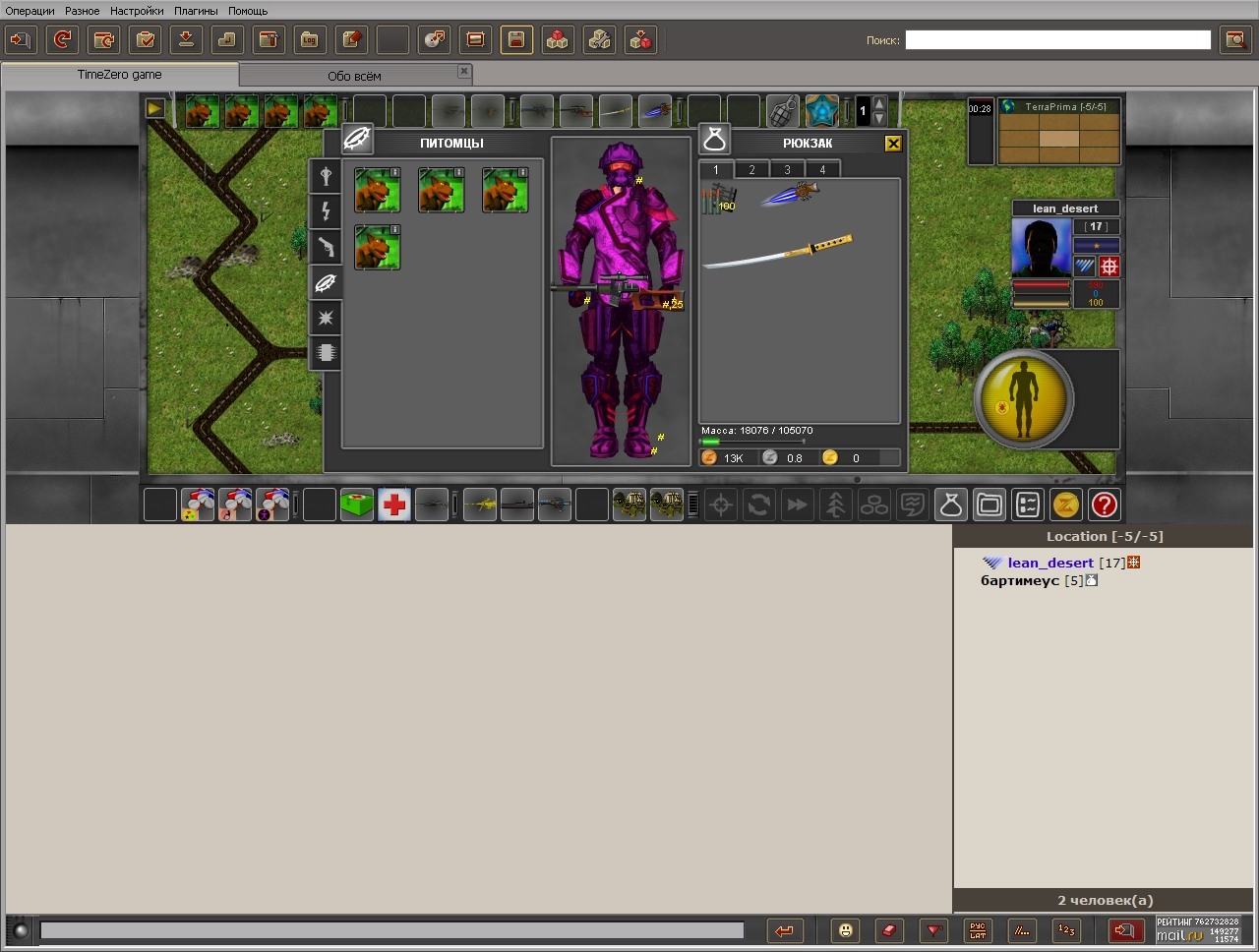Select backpack page 1 tab
The width and height of the screenshot is (1259, 952).
coord(716,169)
